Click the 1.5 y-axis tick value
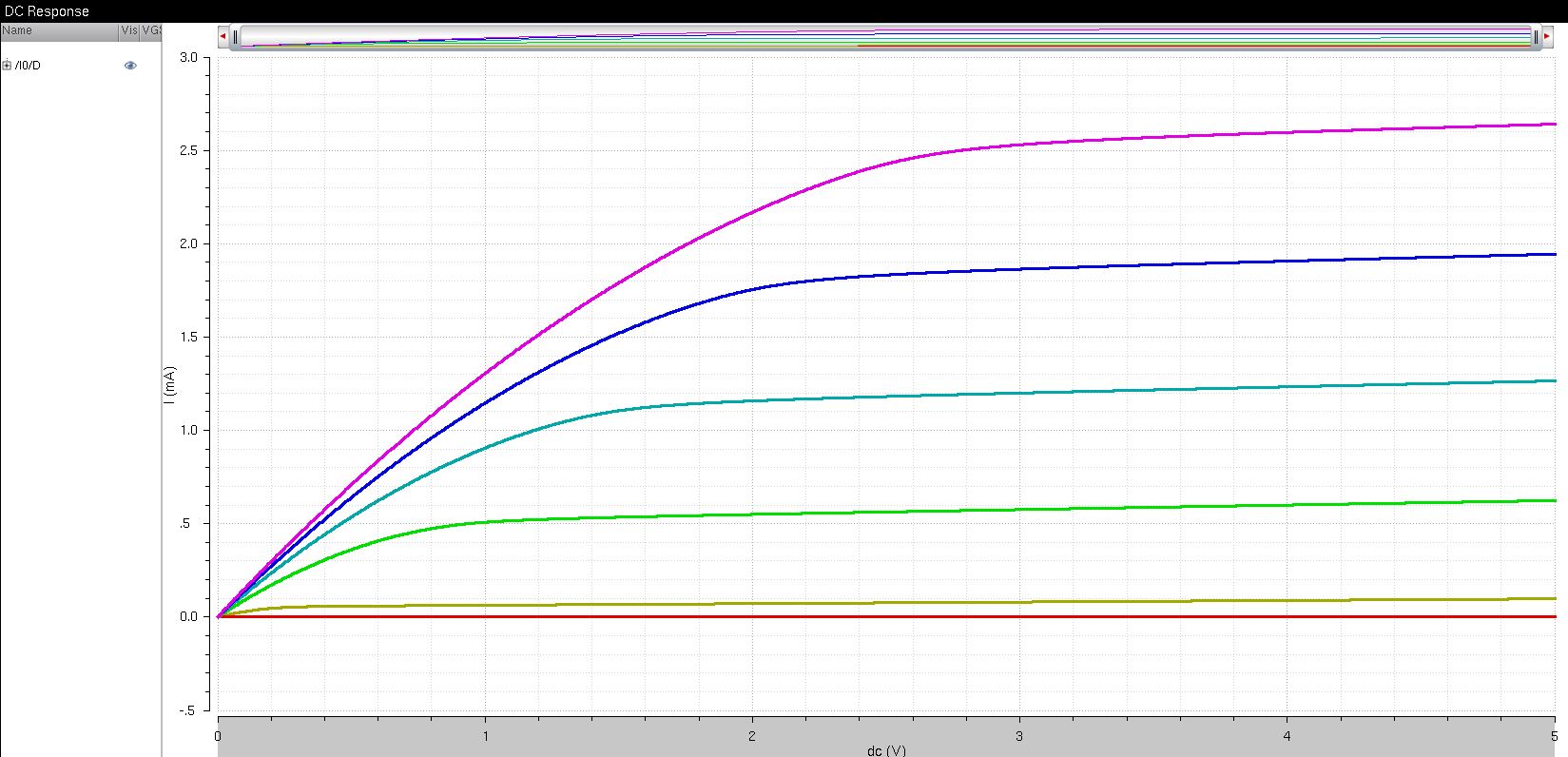 point(188,338)
